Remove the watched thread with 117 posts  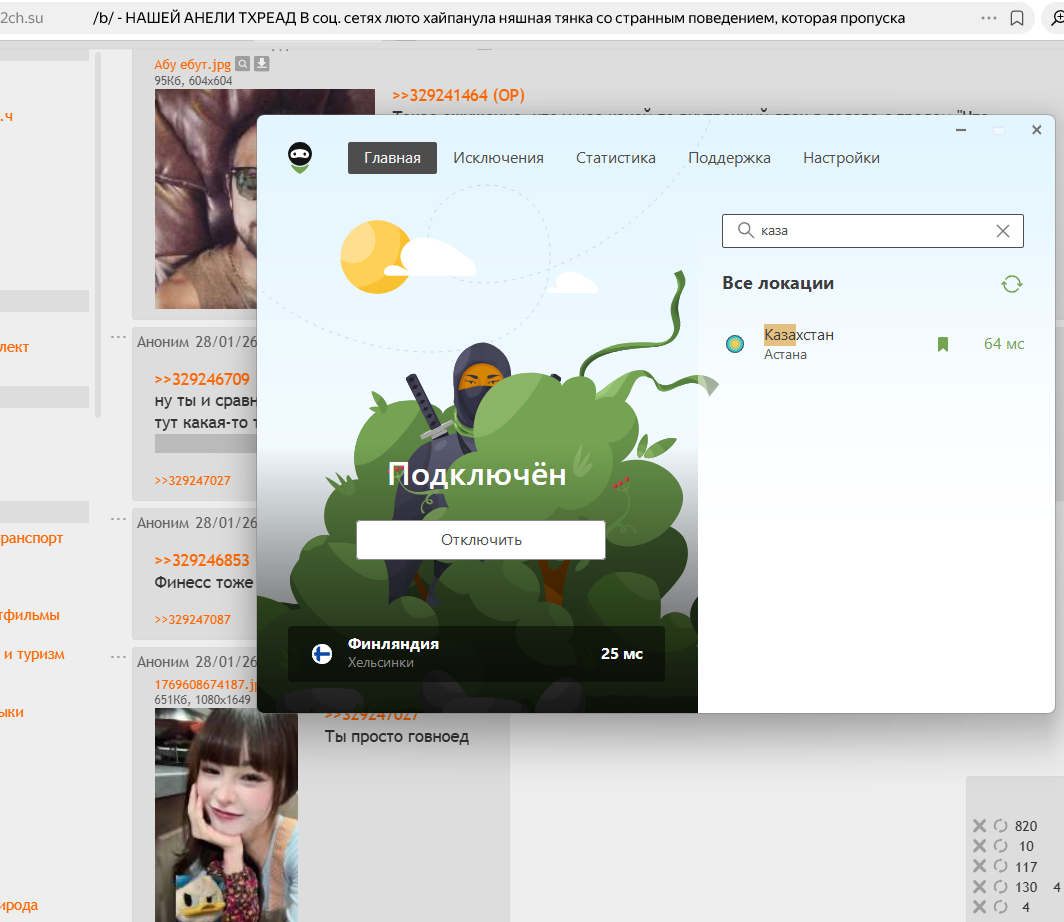(x=979, y=866)
